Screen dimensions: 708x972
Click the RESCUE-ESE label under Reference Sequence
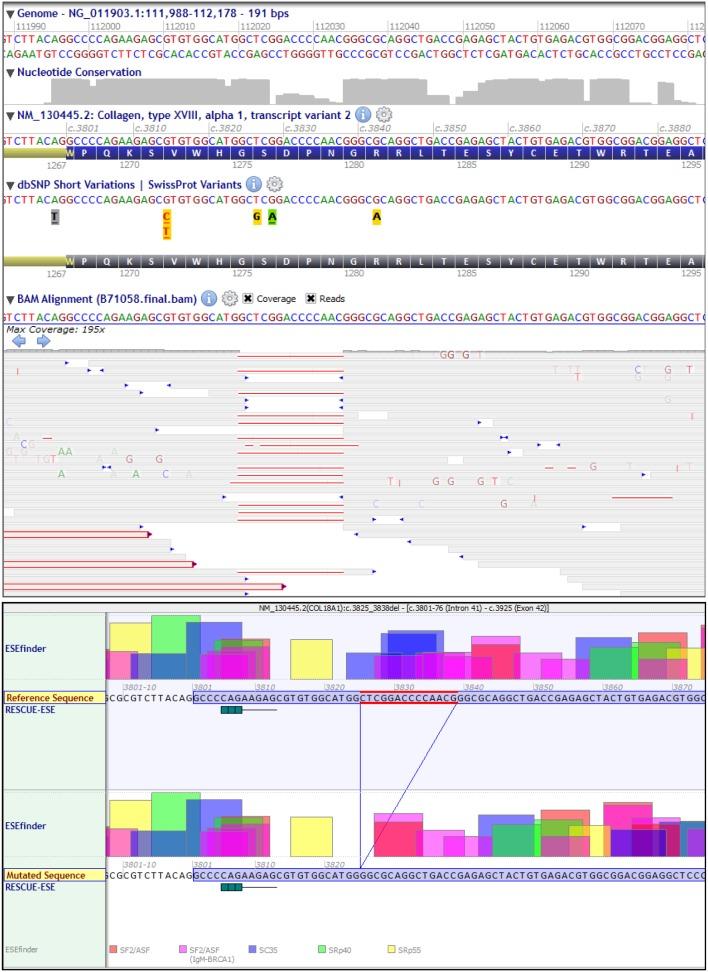pyautogui.click(x=30, y=710)
